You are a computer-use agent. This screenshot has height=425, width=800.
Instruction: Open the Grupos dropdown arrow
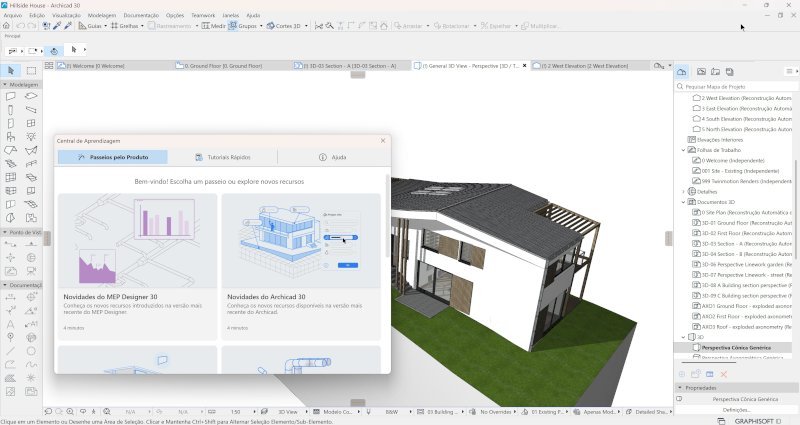[x=261, y=26]
